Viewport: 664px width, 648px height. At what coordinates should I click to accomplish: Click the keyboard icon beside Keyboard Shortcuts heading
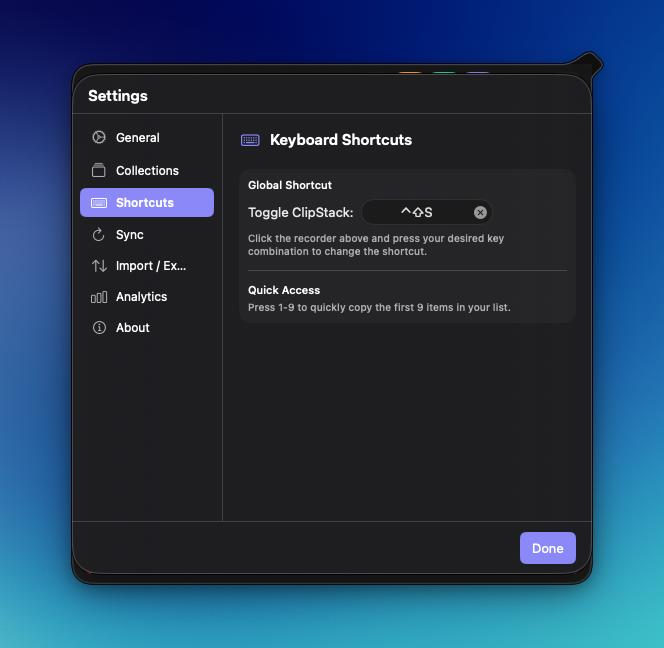[250, 140]
